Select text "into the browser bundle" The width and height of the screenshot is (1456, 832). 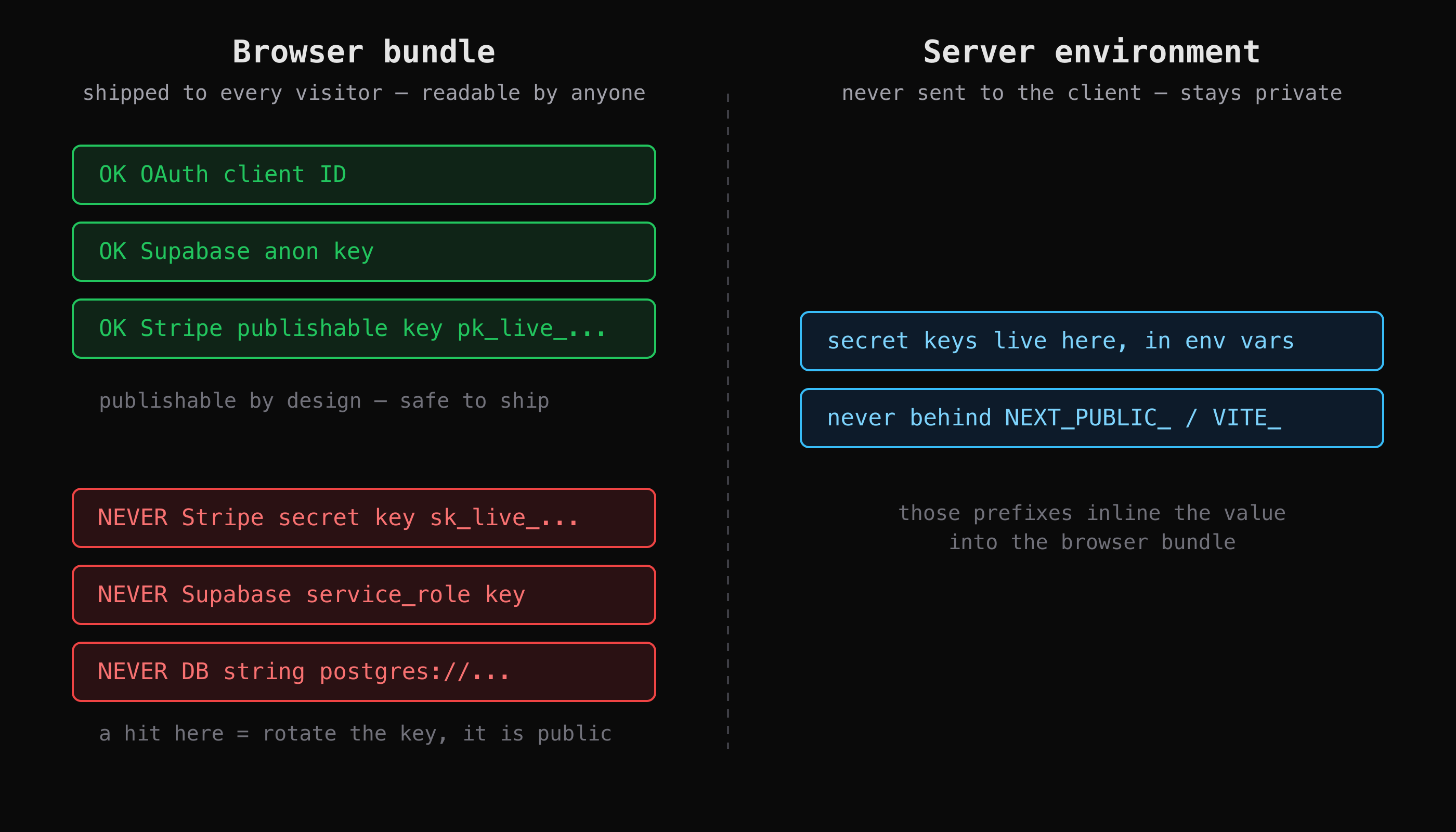coord(1091,542)
